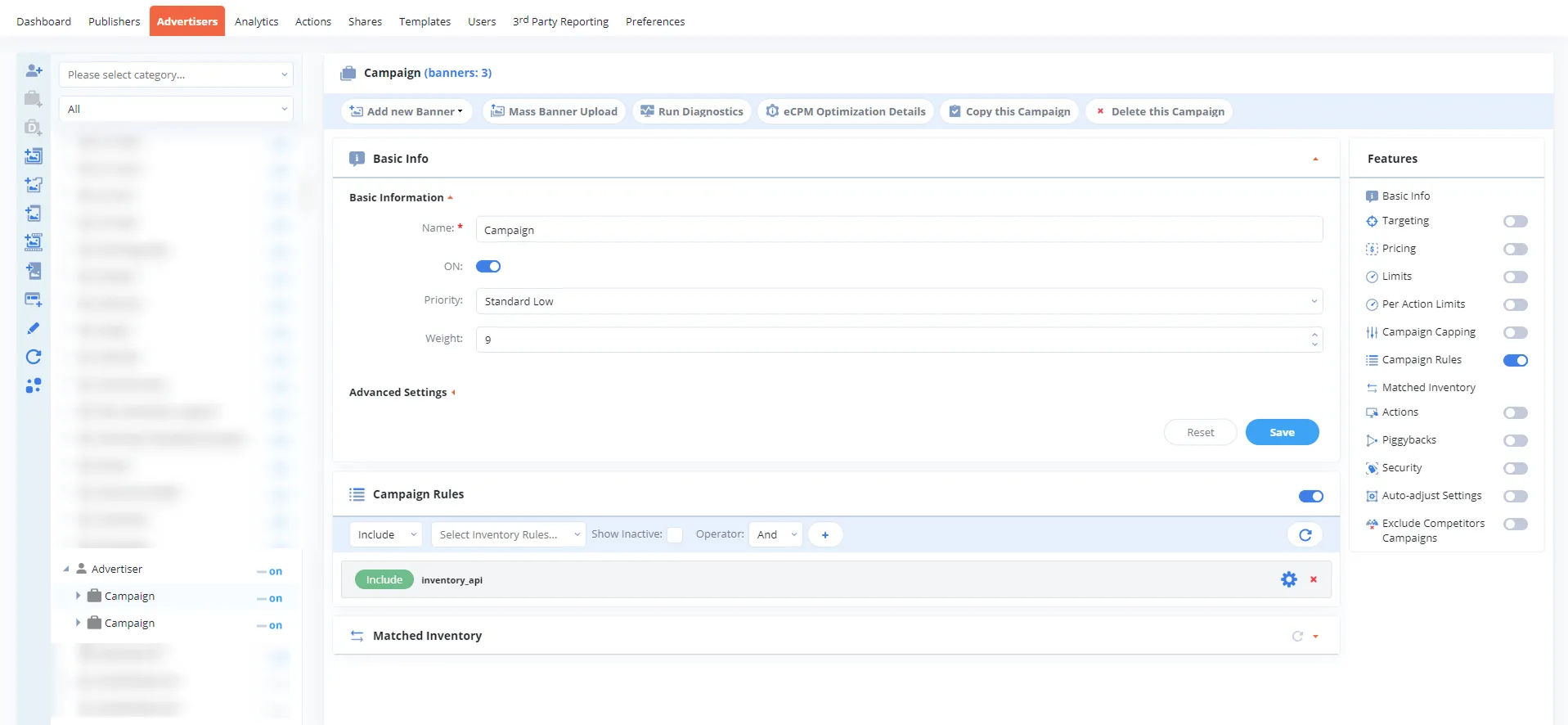Click the sidebar refresh icon
This screenshot has width=1568, height=725.
[34, 357]
